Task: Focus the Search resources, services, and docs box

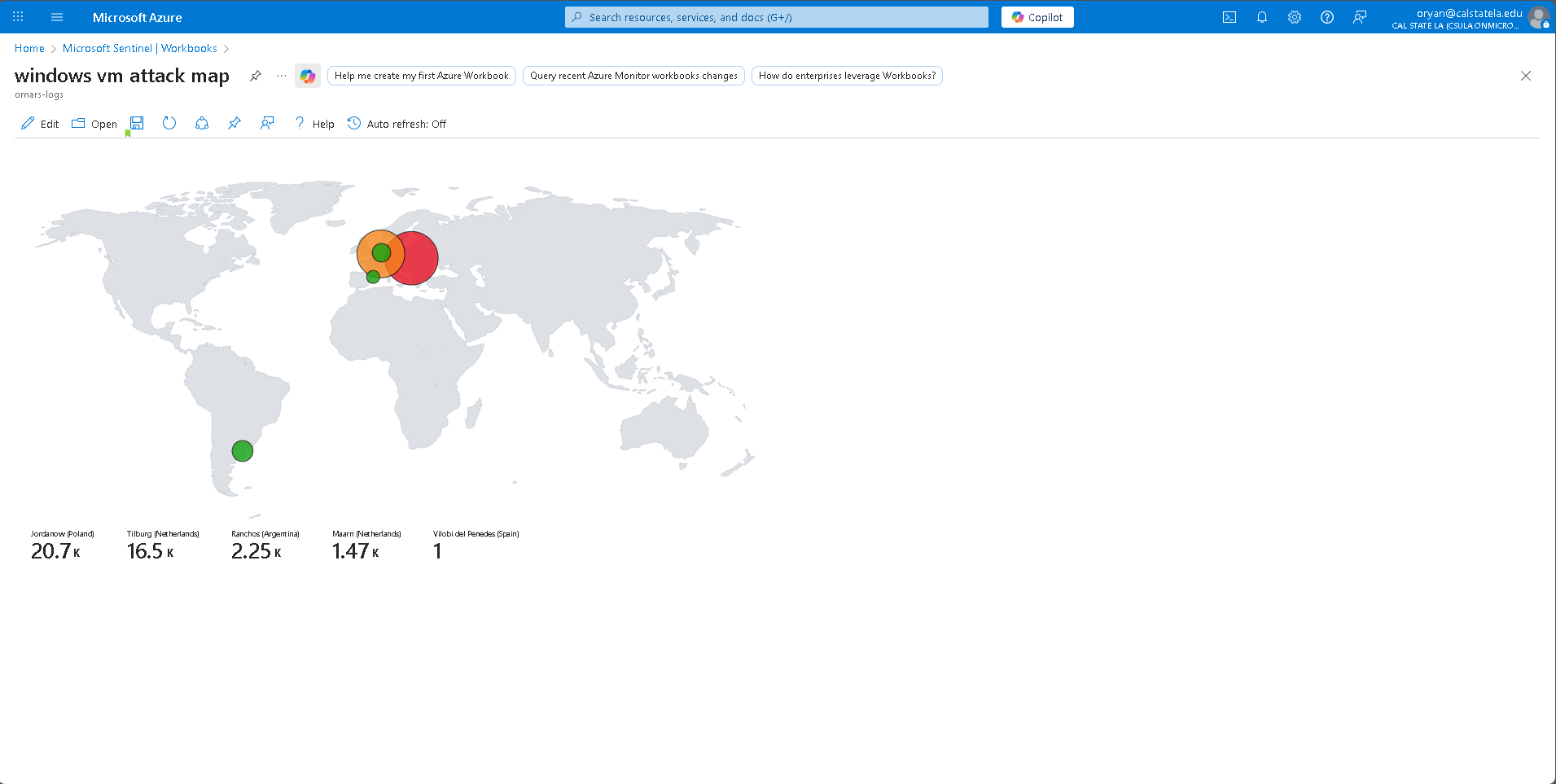Action: 776,17
